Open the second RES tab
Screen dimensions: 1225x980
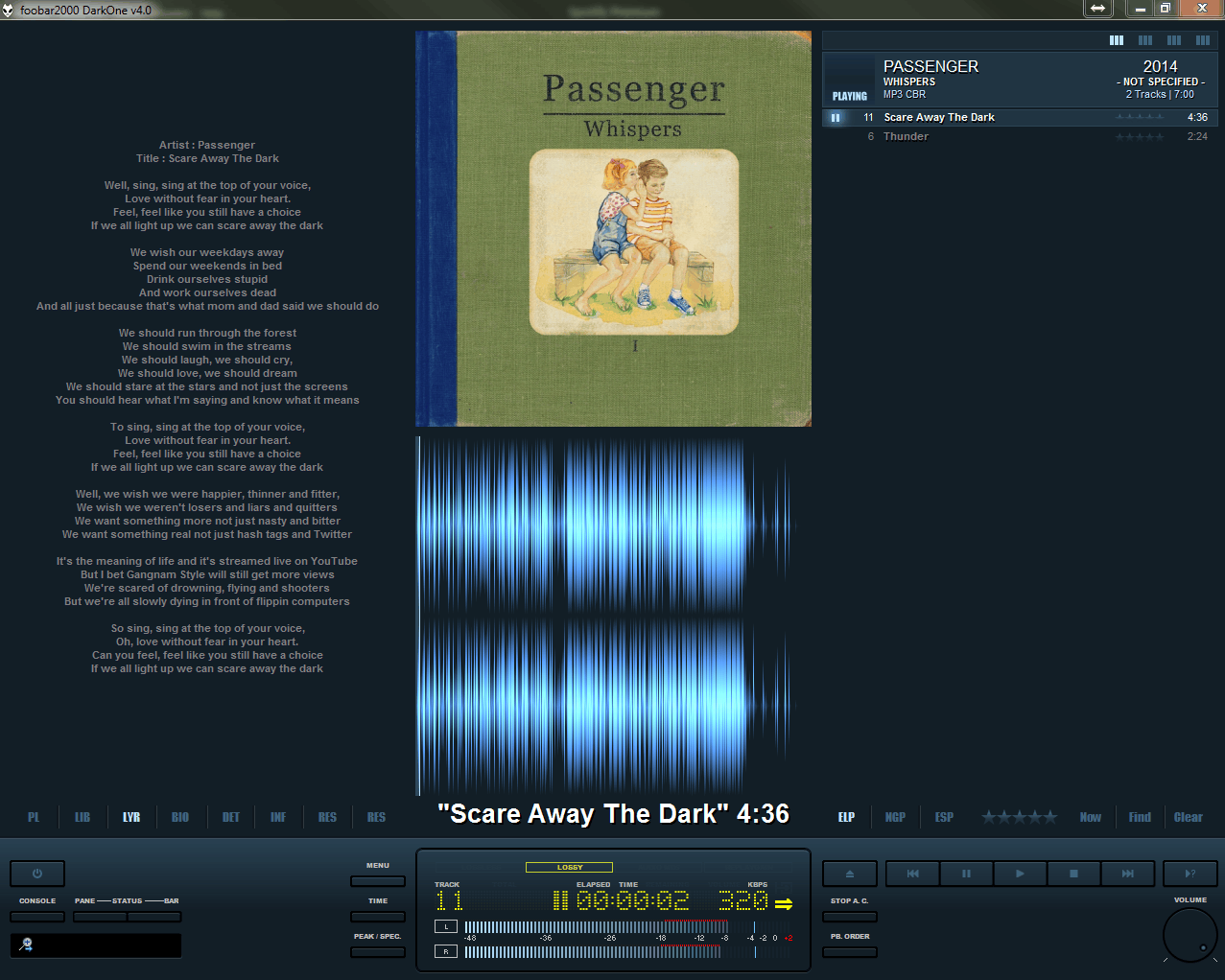coord(376,817)
